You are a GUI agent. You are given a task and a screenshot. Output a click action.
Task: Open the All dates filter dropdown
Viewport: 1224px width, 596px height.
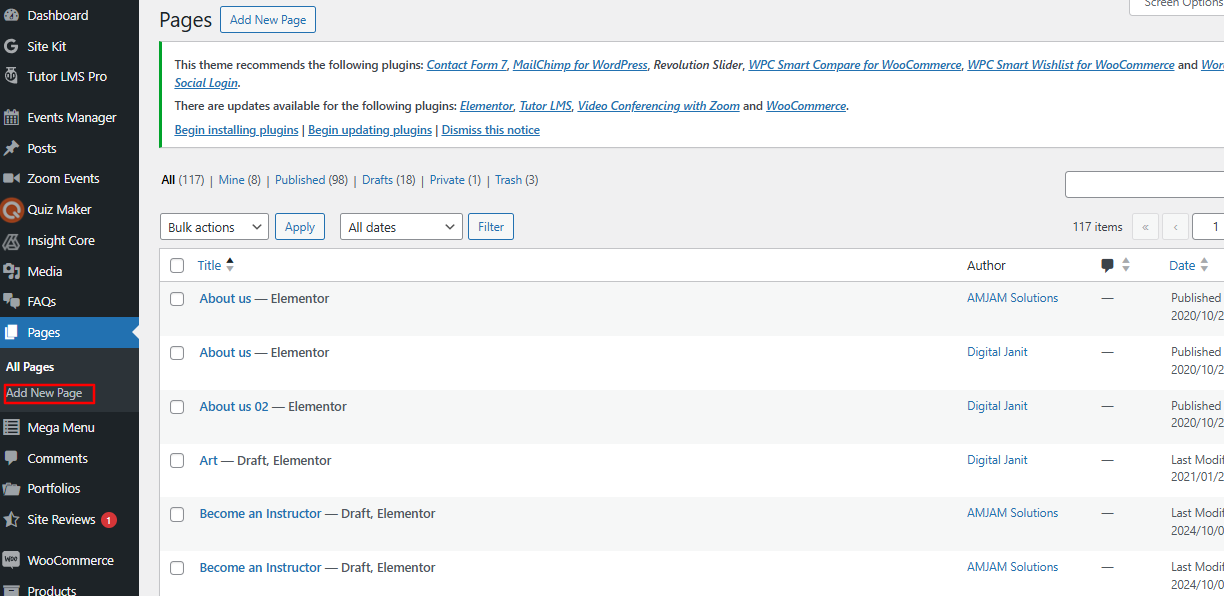(x=401, y=227)
